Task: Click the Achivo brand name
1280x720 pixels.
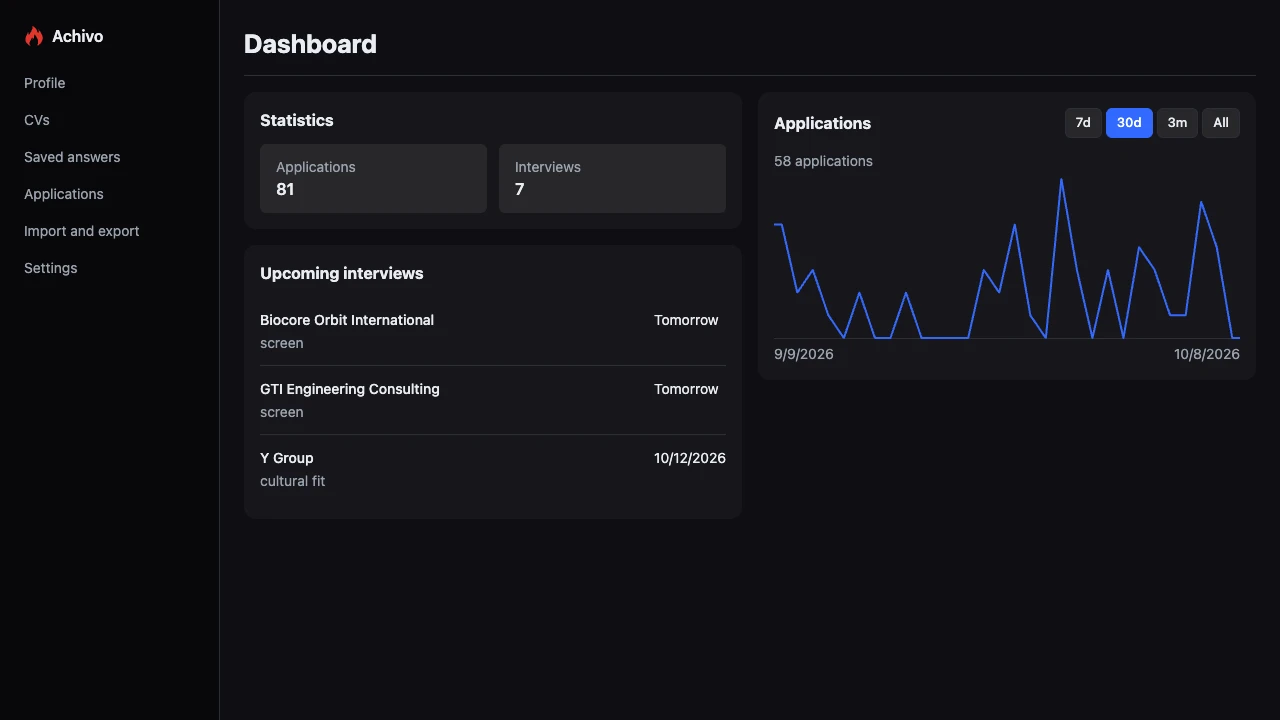Action: pyautogui.click(x=78, y=37)
